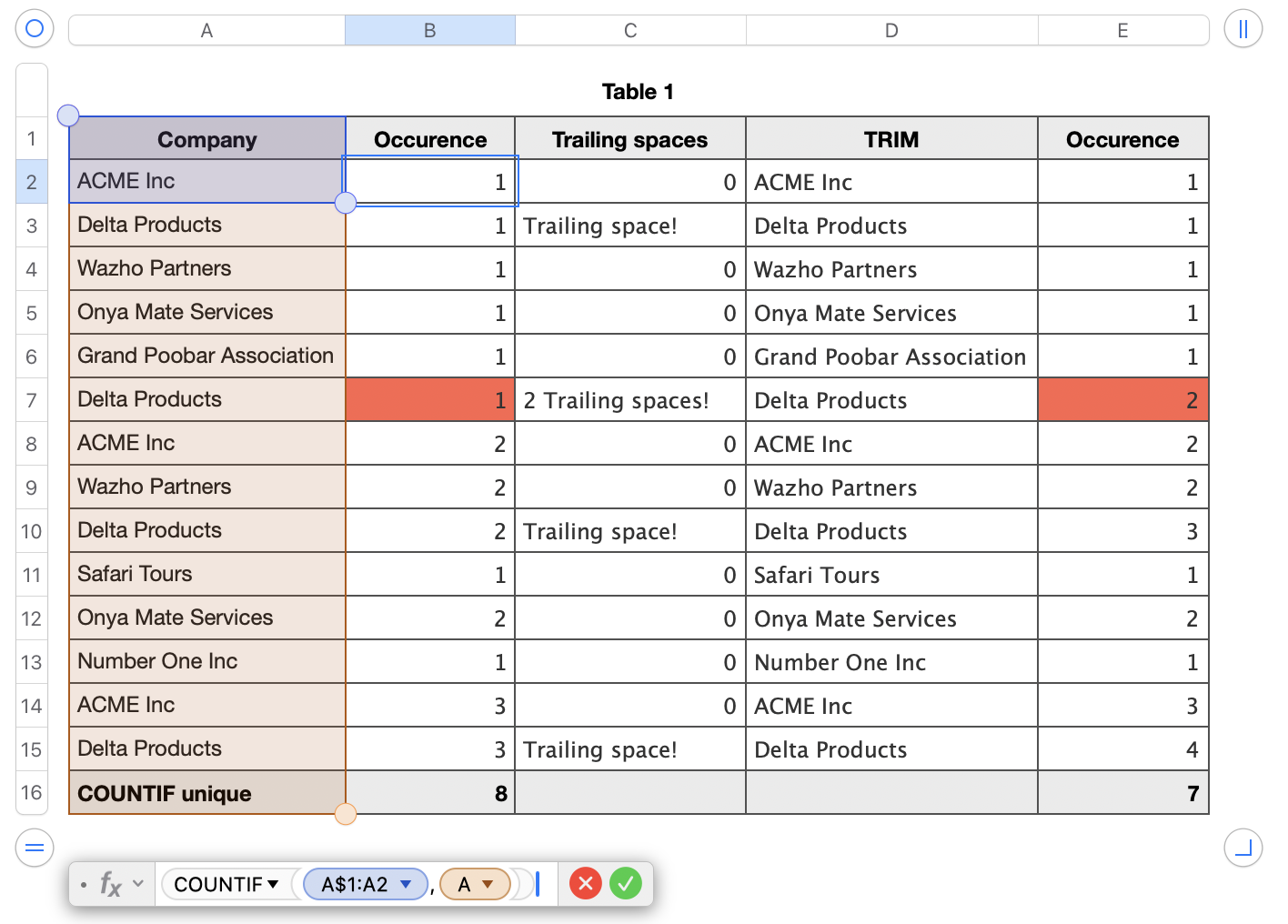Select row header 10

pos(32,531)
